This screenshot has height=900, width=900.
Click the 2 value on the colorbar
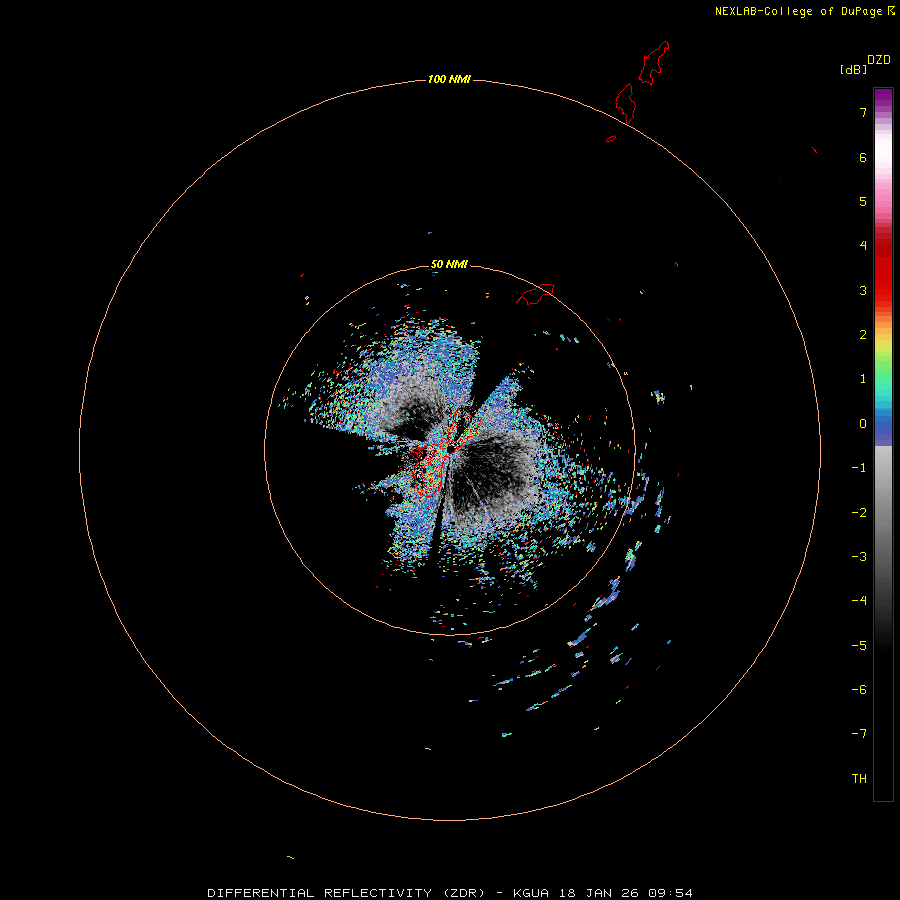(x=863, y=335)
